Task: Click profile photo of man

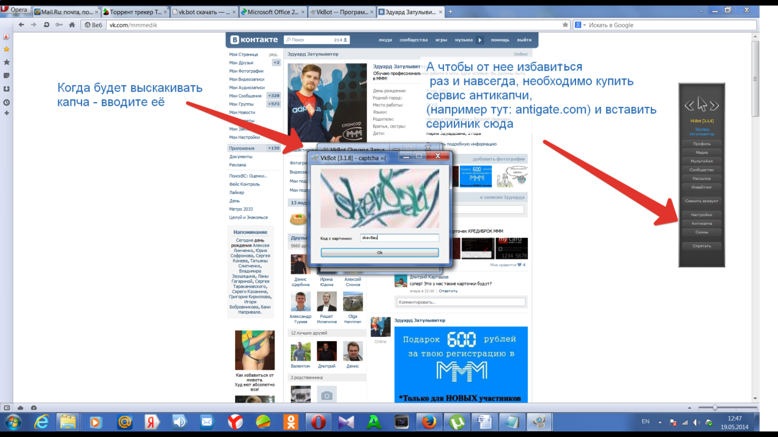Action: coord(327,102)
